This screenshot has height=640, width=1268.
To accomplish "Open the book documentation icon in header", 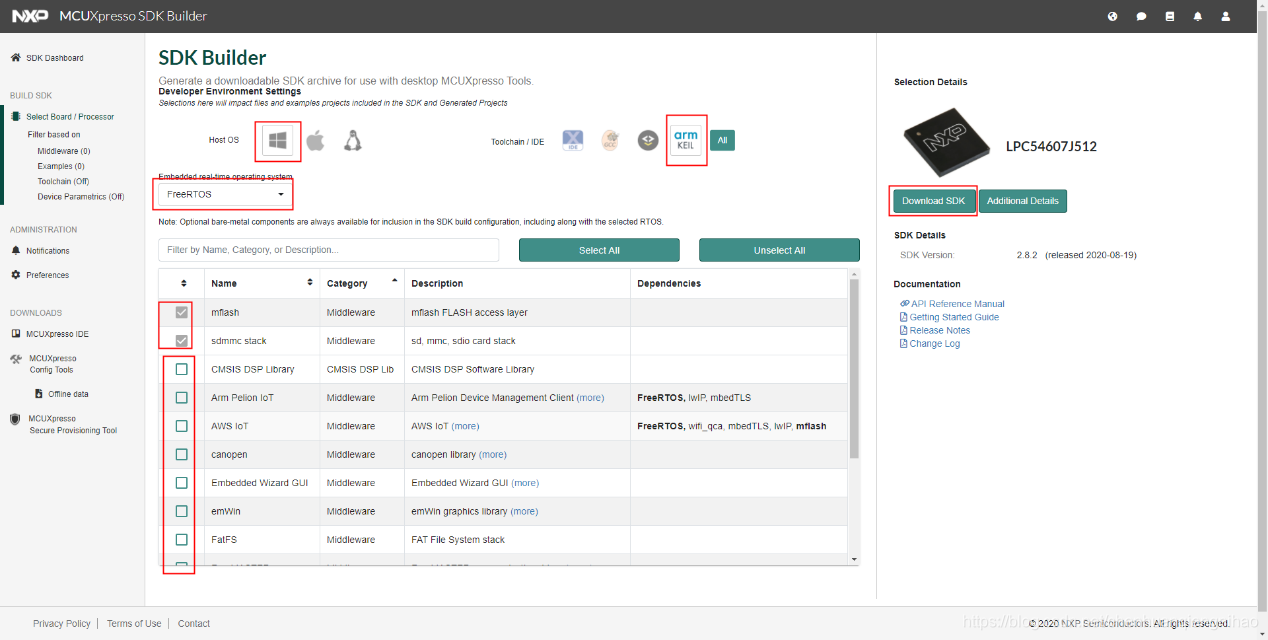I will 1169,17.
